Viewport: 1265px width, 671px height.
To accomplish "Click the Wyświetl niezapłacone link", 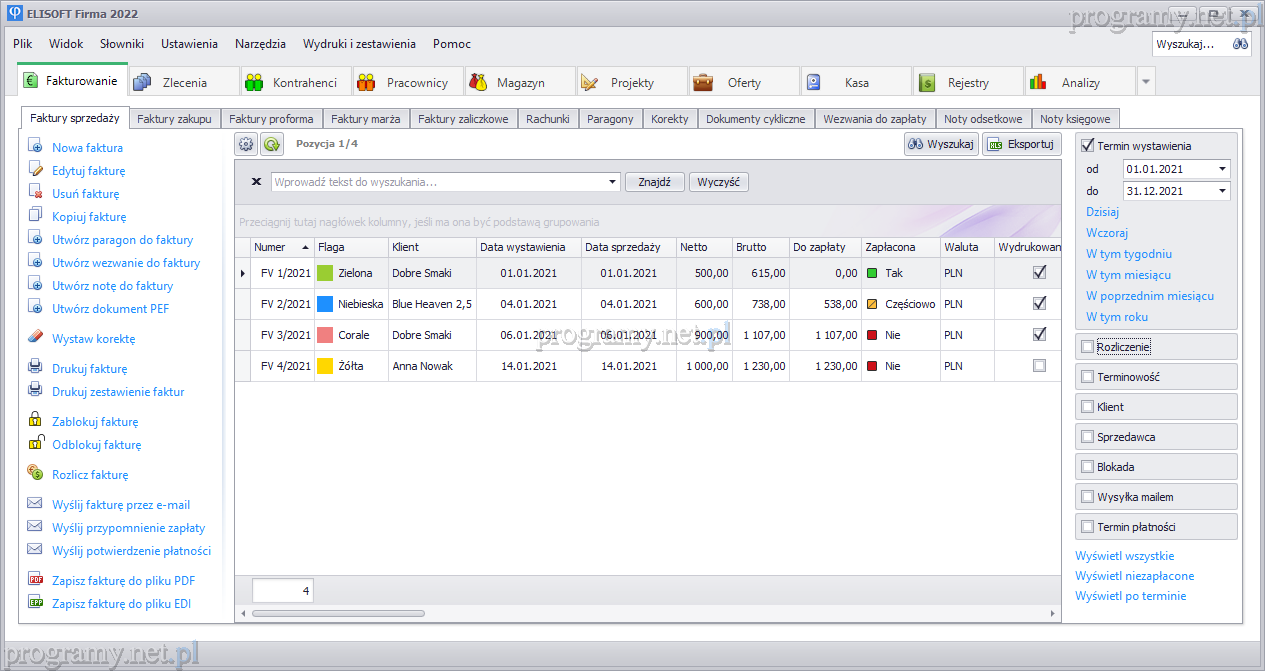I will 1134,576.
